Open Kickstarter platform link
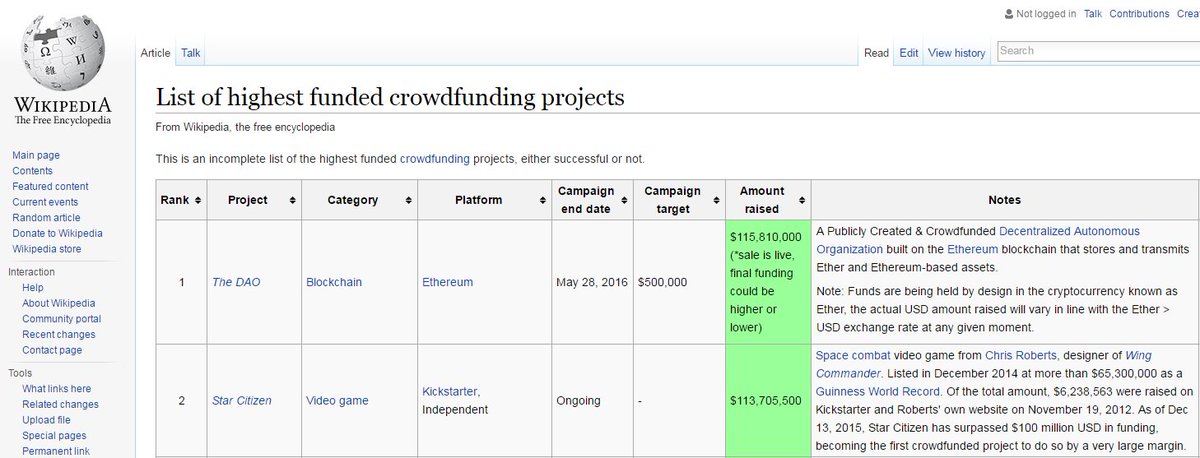The image size is (1200, 458). tap(451, 391)
